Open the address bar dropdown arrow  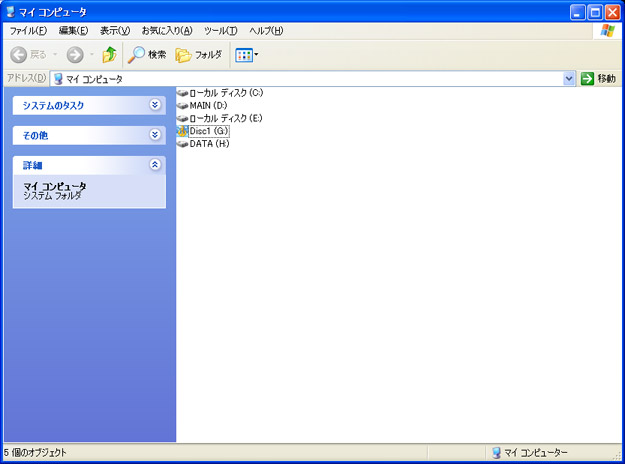tap(569, 78)
